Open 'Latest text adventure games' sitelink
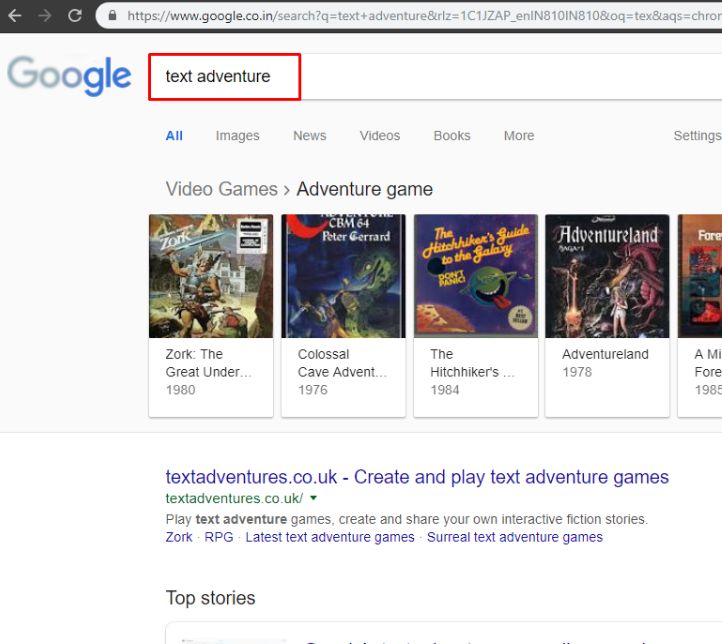This screenshot has height=644, width=722. click(330, 537)
